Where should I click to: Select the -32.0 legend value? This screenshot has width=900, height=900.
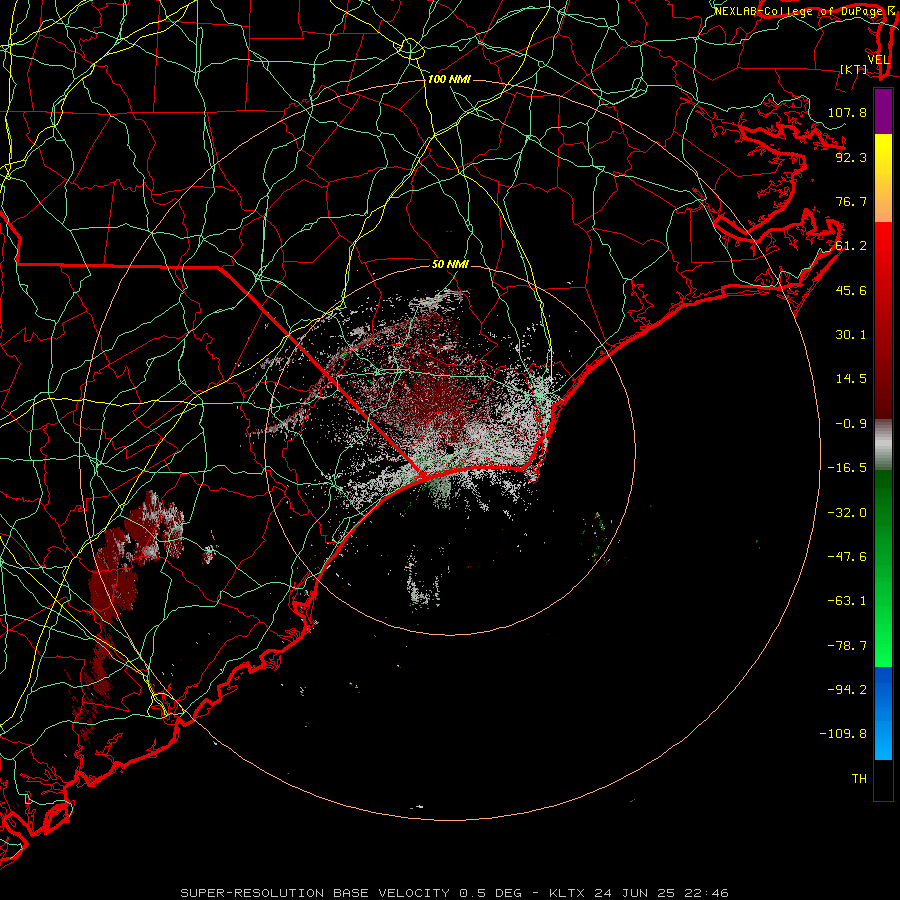[847, 513]
